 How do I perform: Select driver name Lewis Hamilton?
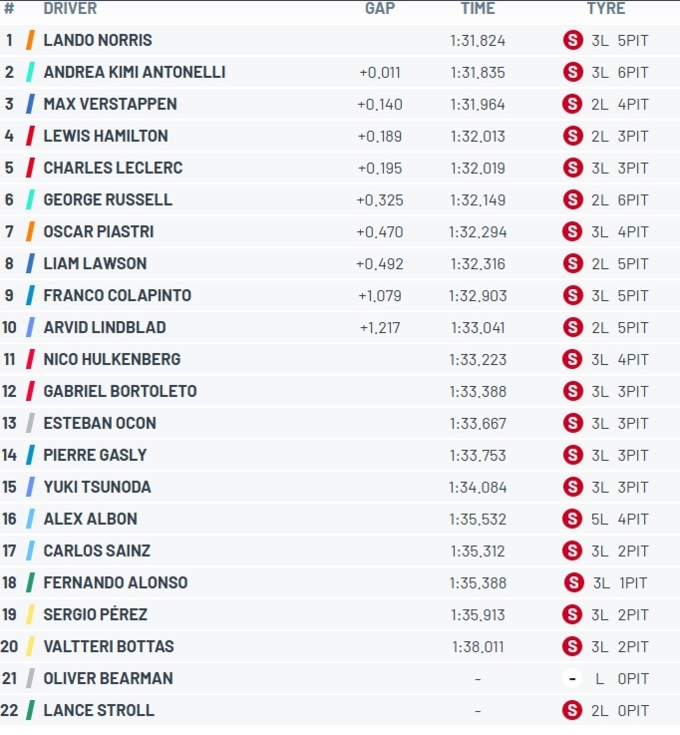click(x=105, y=136)
